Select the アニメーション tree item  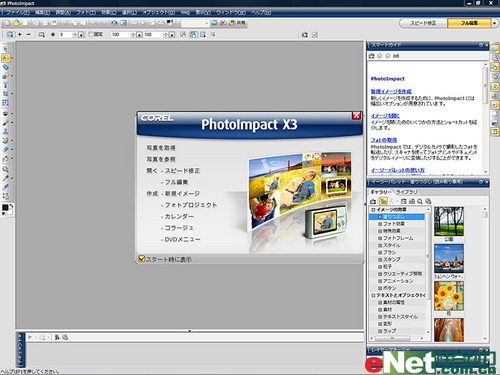[x=398, y=281]
